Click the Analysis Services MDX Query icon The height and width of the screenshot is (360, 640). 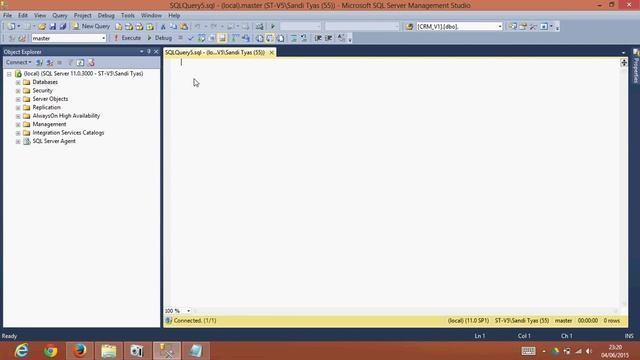129,26
